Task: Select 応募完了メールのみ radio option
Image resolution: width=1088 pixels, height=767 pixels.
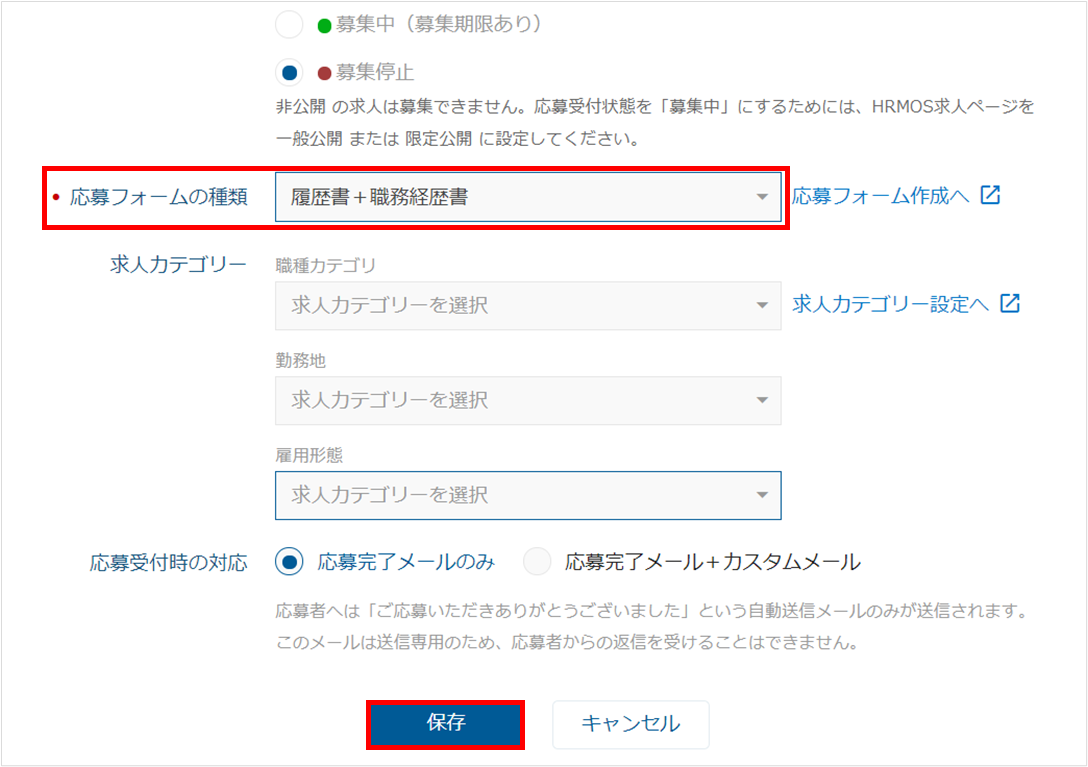Action: point(289,562)
